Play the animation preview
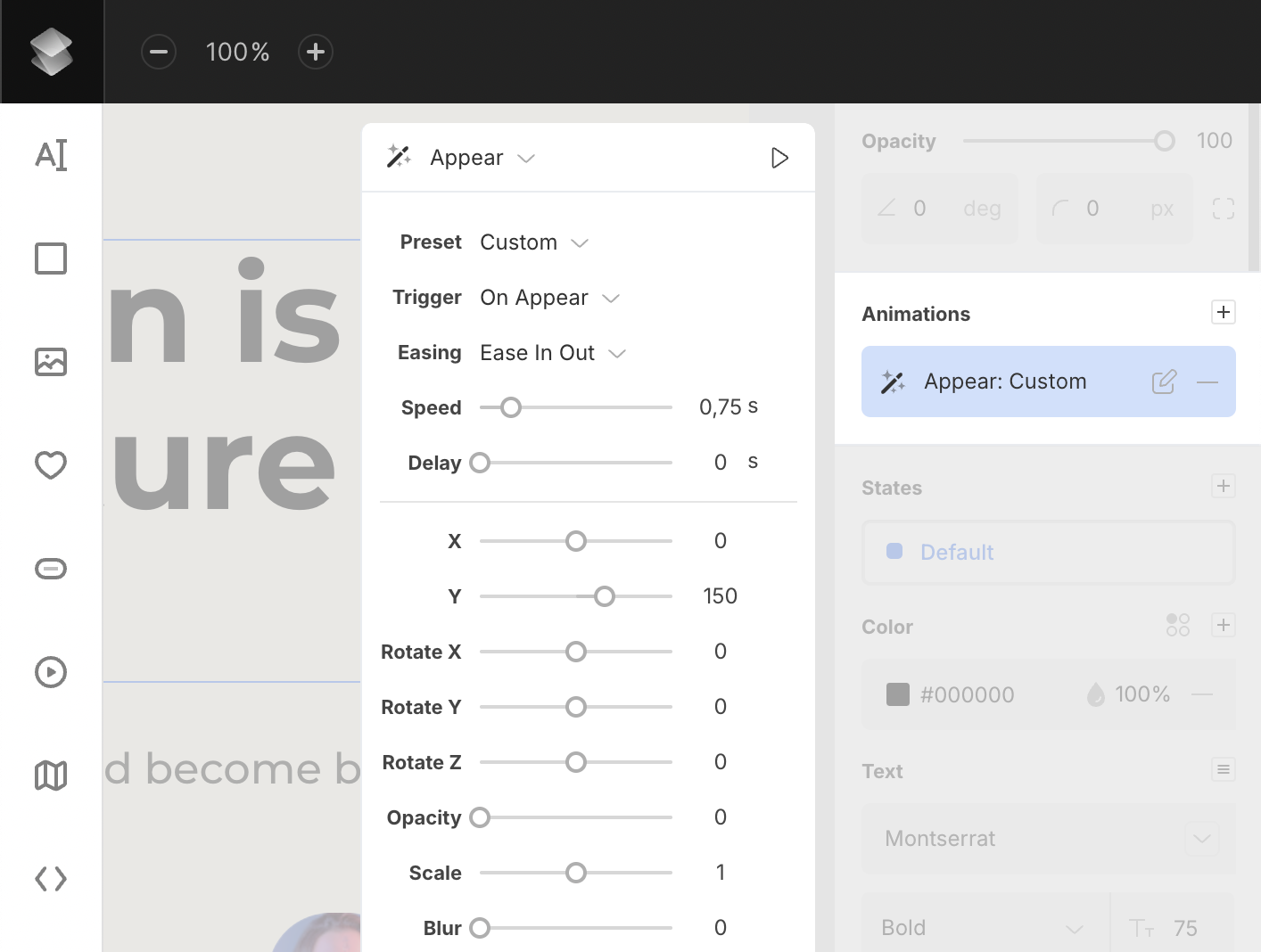The width and height of the screenshot is (1261, 952). [779, 158]
